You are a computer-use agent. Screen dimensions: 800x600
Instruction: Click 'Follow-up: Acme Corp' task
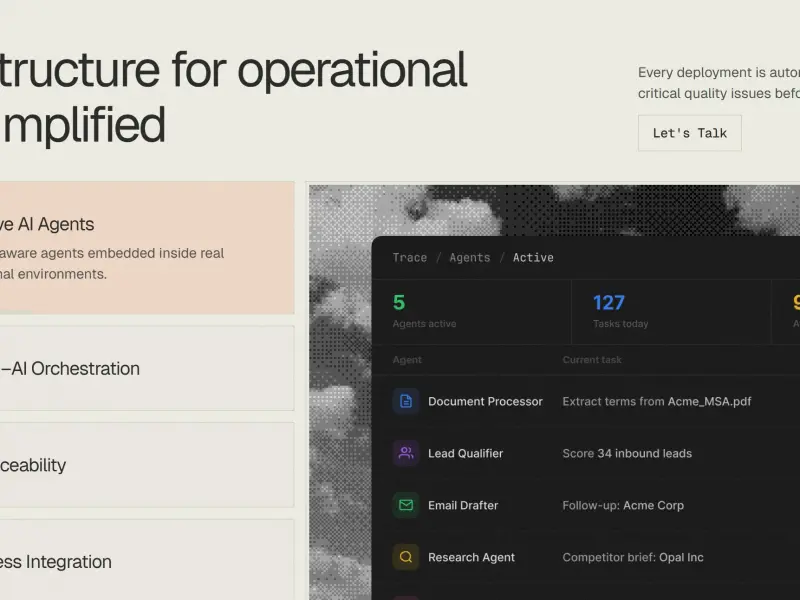[623, 506]
